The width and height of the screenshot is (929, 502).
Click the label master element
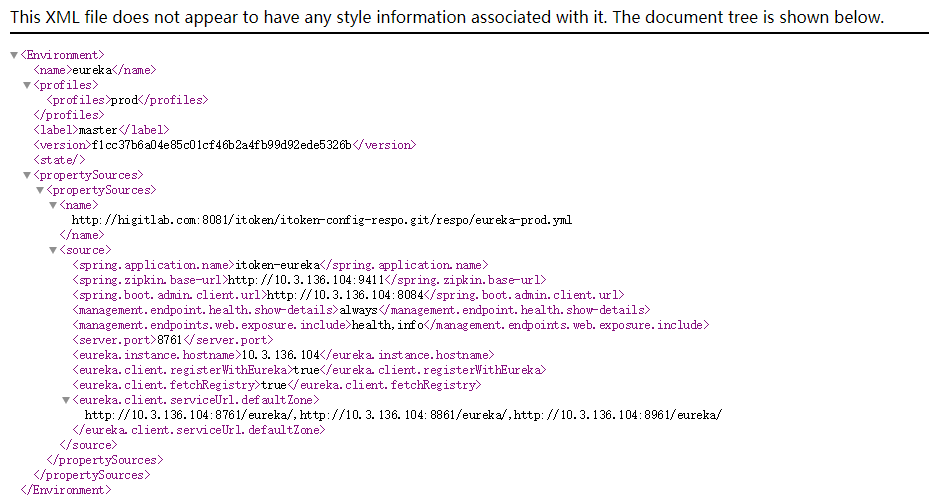point(101,130)
